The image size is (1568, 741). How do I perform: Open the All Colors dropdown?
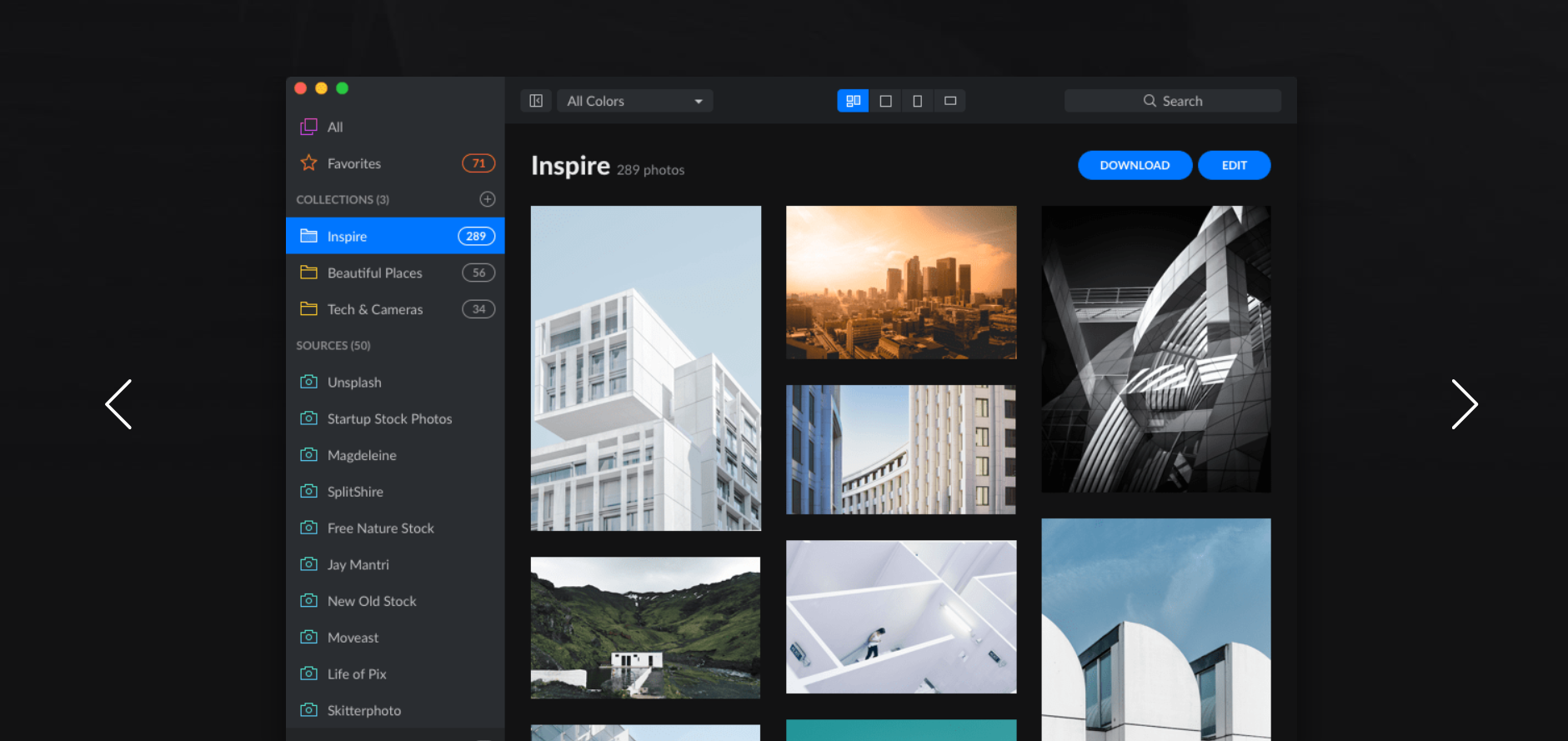[x=635, y=101]
